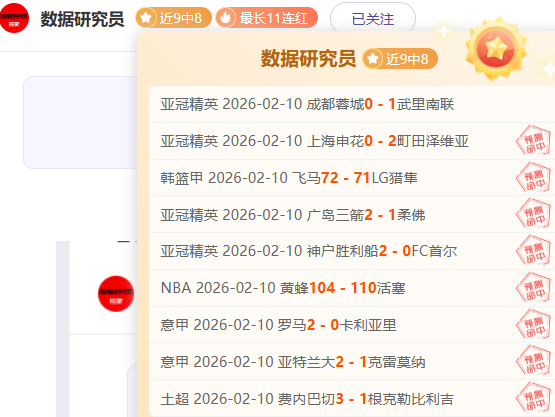Open NBA match 黄蜂 104-110 活塞 row

[x=352, y=288]
